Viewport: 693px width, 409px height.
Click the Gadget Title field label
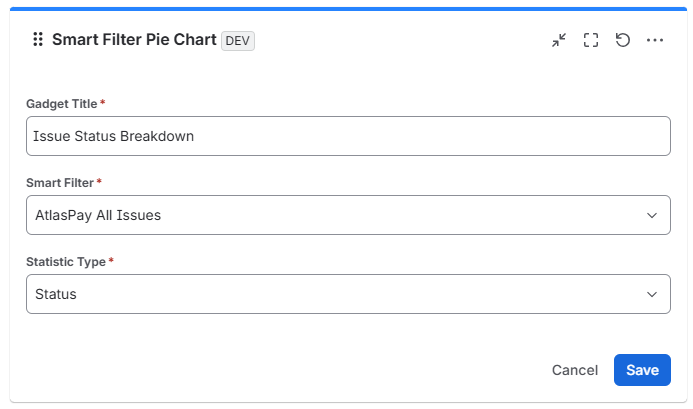(61, 104)
